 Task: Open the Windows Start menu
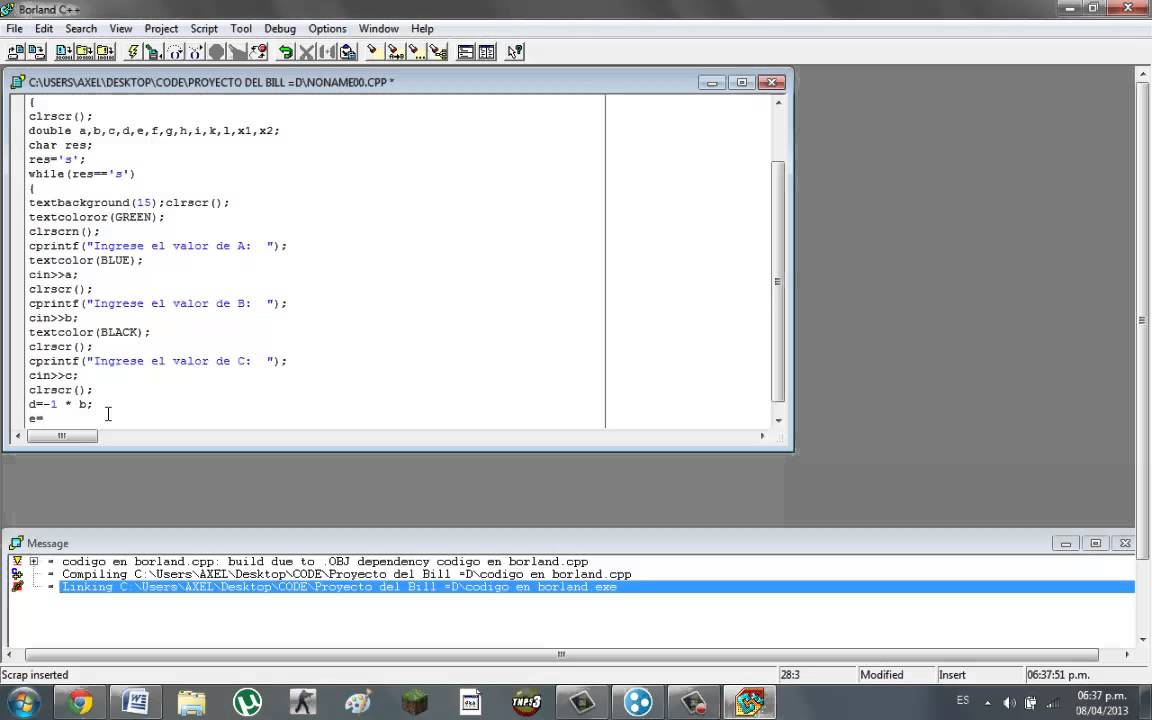(23, 702)
